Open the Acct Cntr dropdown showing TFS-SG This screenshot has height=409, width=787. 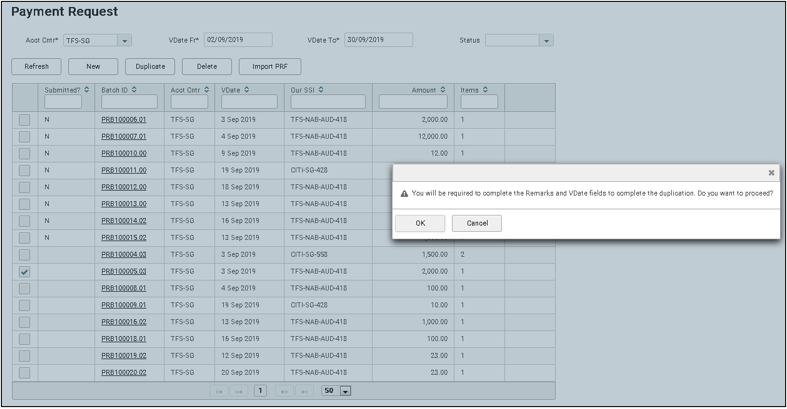point(125,41)
